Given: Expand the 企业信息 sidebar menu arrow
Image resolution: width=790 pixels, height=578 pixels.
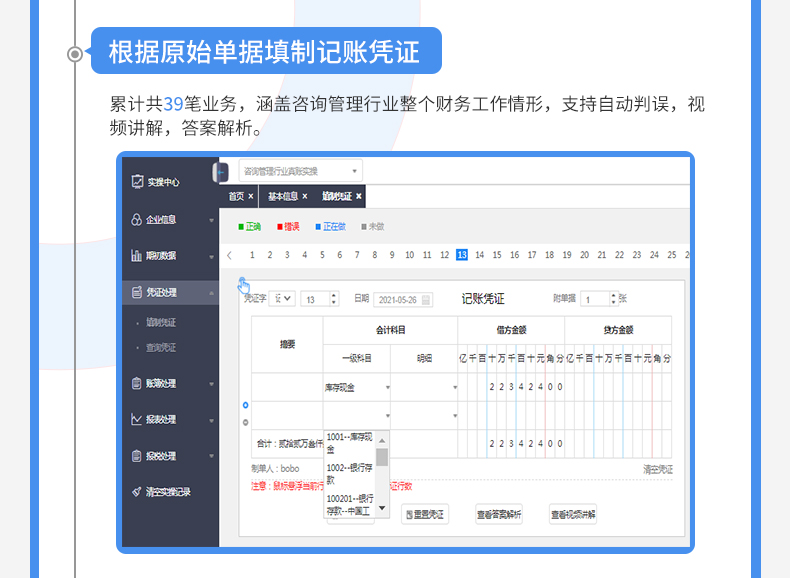Looking at the screenshot, I should point(211,220).
